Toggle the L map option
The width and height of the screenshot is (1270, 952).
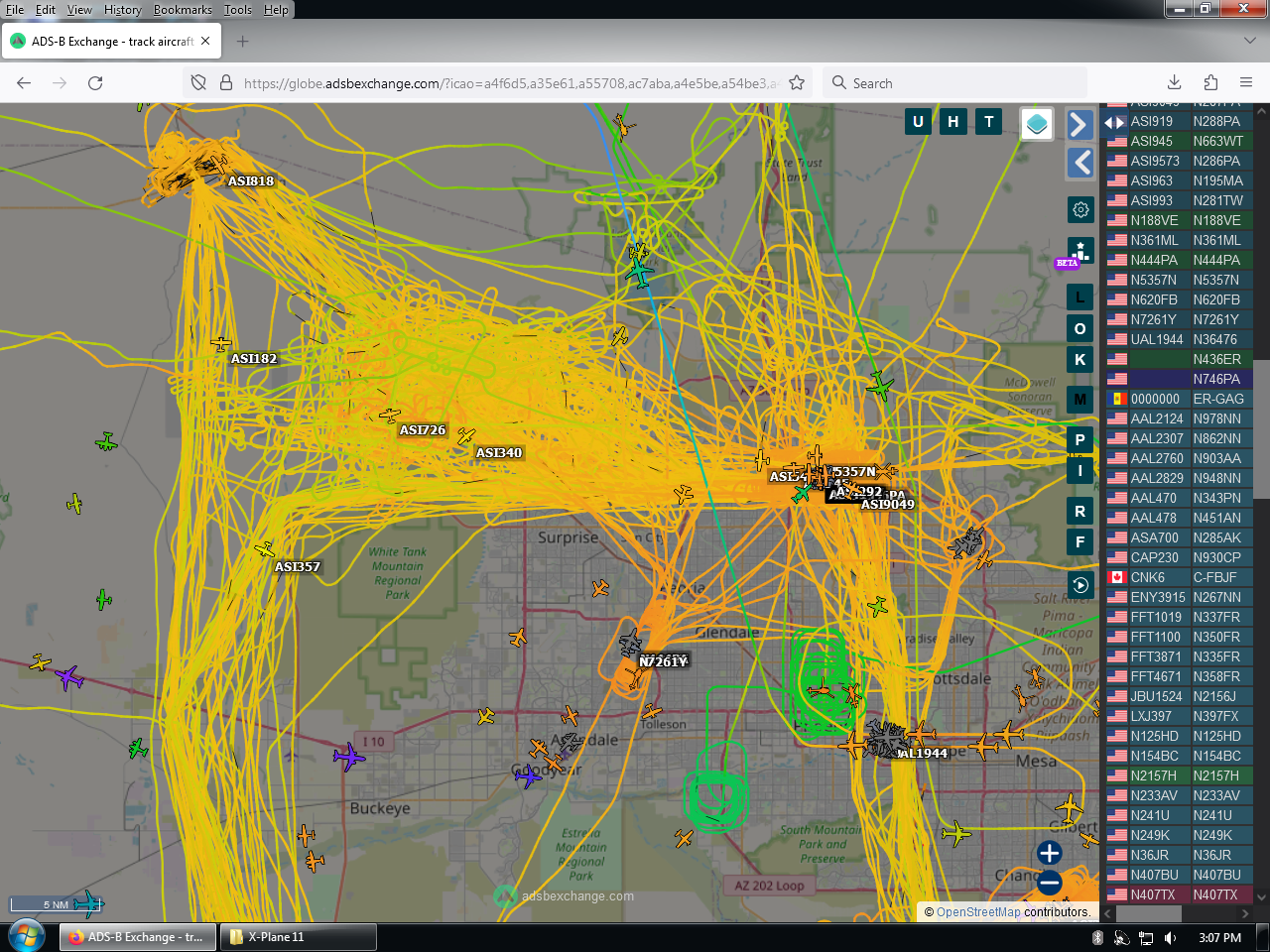[x=1080, y=297]
